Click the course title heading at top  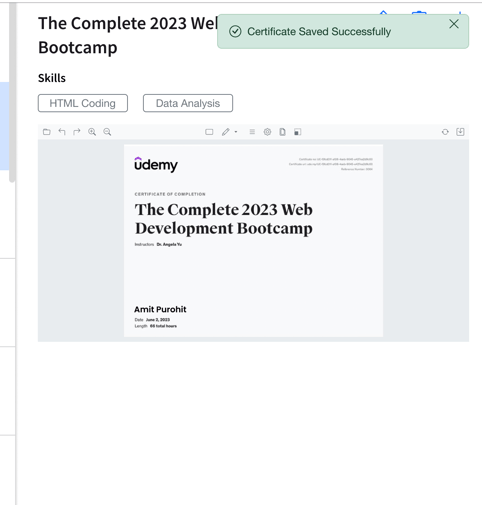pos(128,35)
